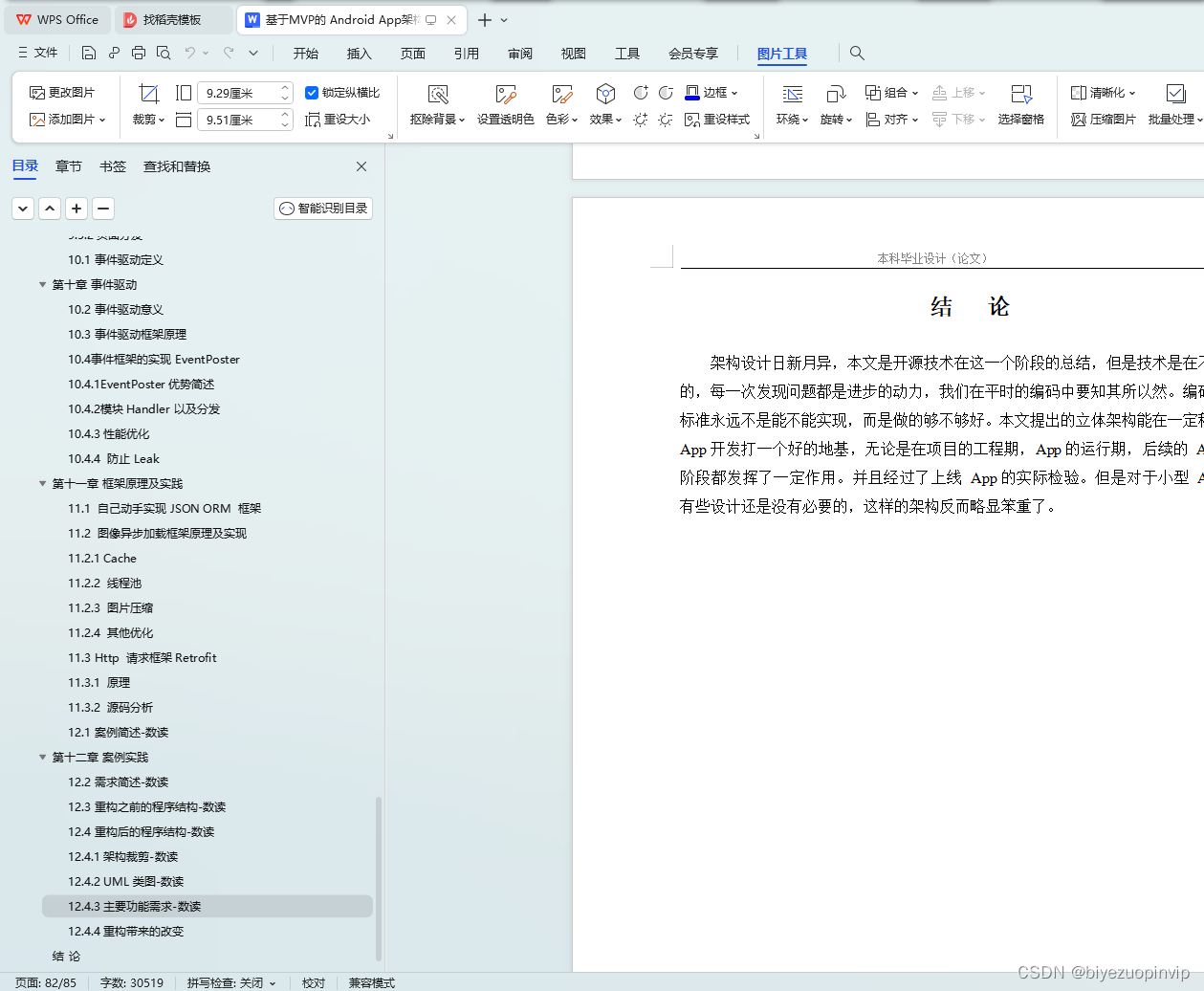This screenshot has height=991, width=1204.
Task: Click 重设样式 reset style icon
Action: click(x=717, y=120)
